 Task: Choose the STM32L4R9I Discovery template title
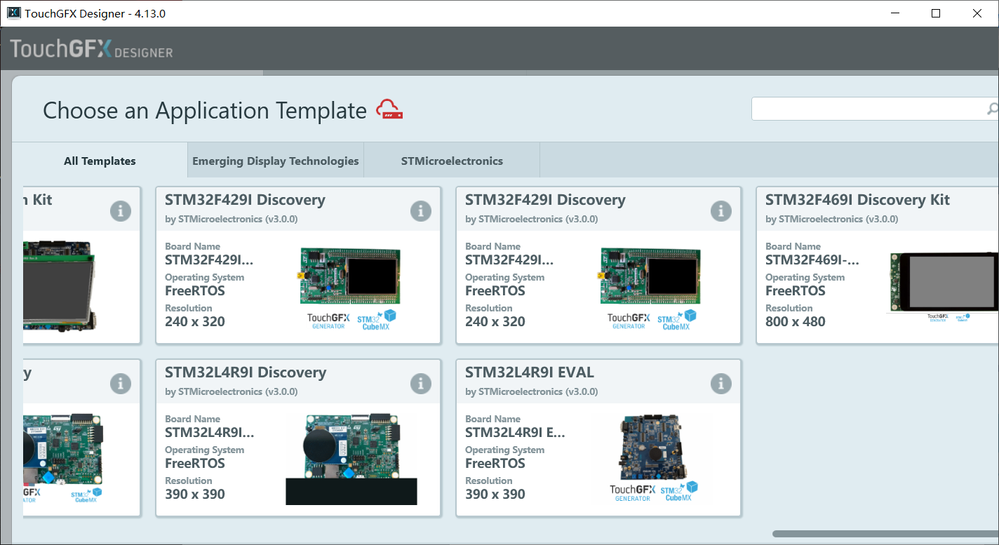[245, 372]
